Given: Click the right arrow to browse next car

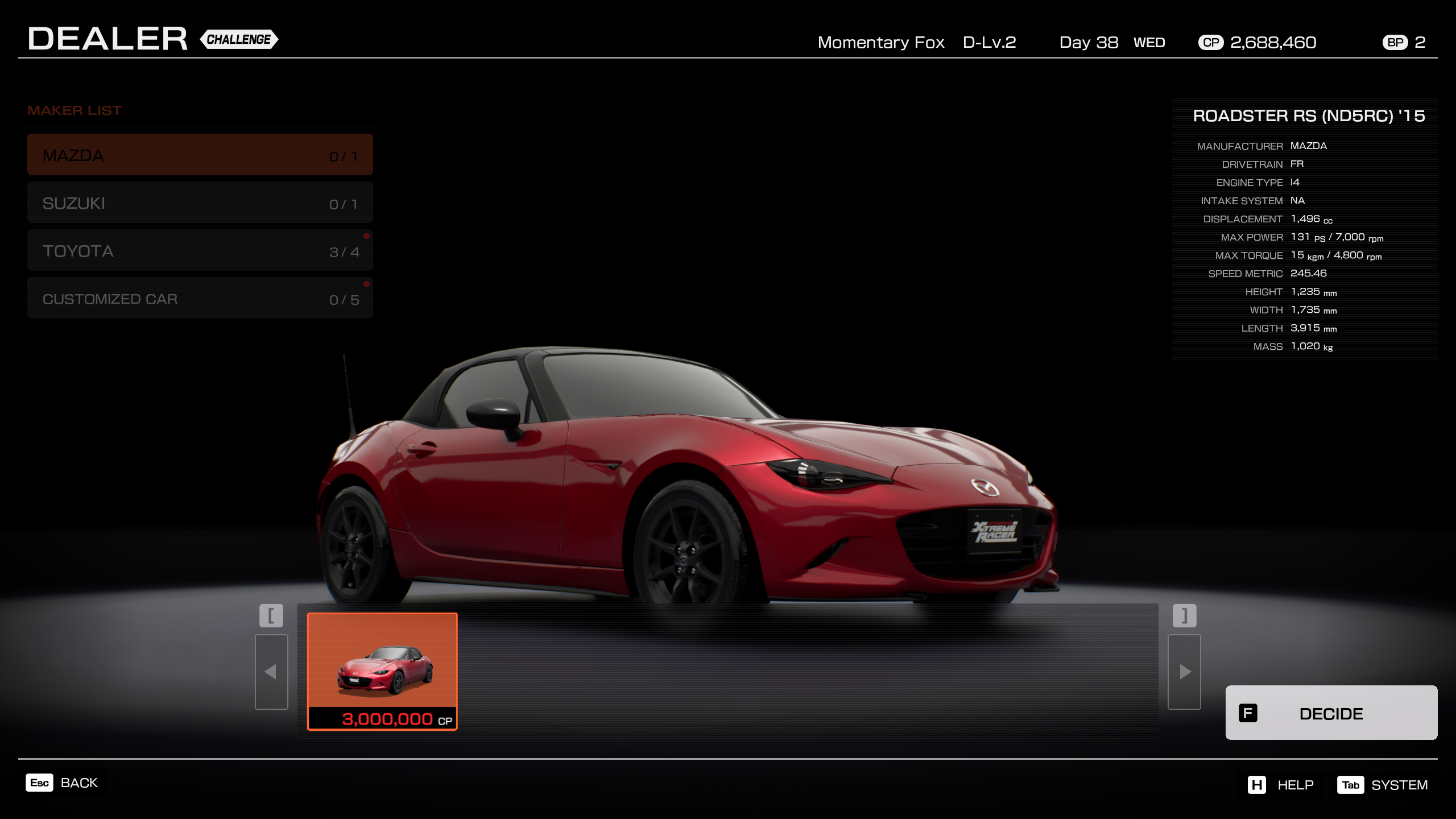Looking at the screenshot, I should click(1184, 672).
